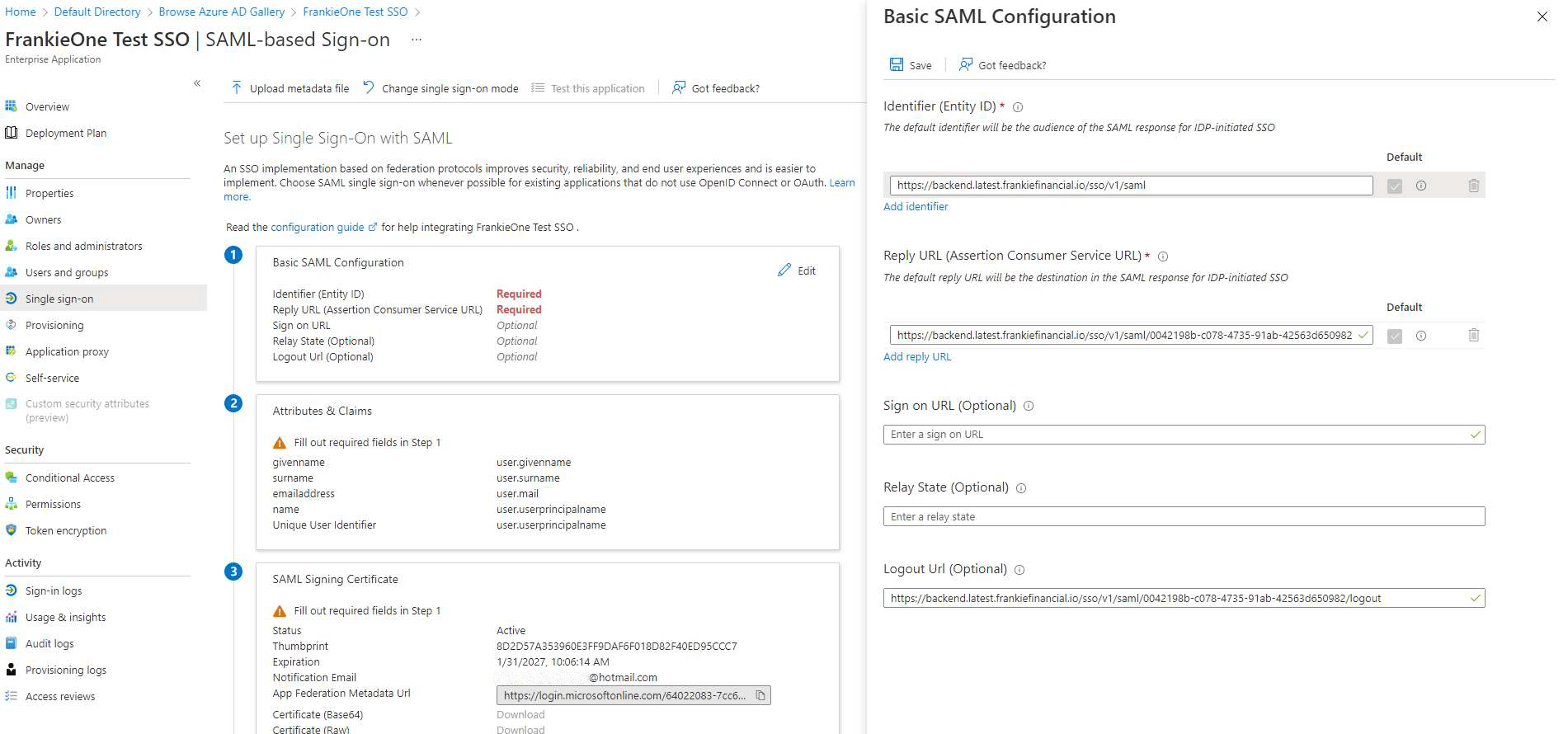Close the Basic SAML Configuration panel

click(1542, 16)
